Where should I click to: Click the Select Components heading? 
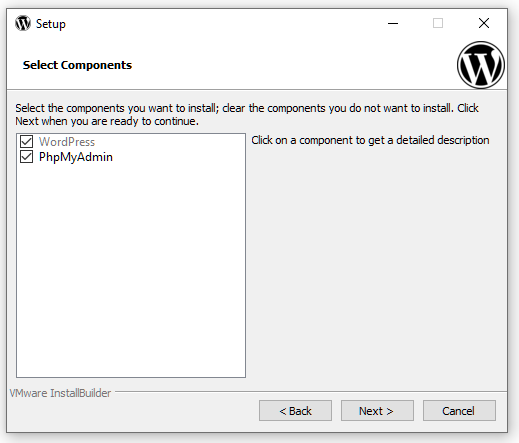pyautogui.click(x=77, y=65)
